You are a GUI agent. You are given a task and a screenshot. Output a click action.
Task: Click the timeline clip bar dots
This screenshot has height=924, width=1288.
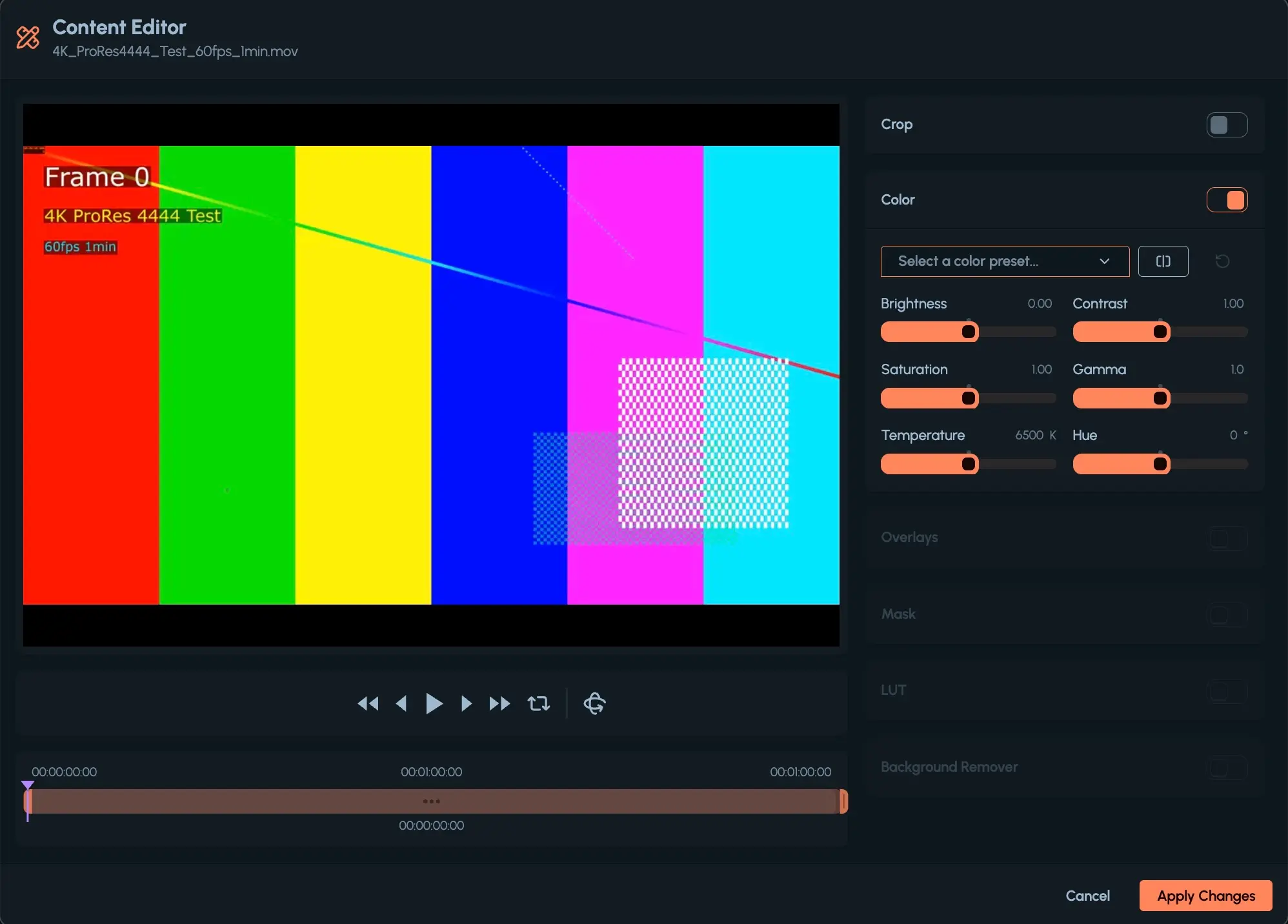[431, 801]
